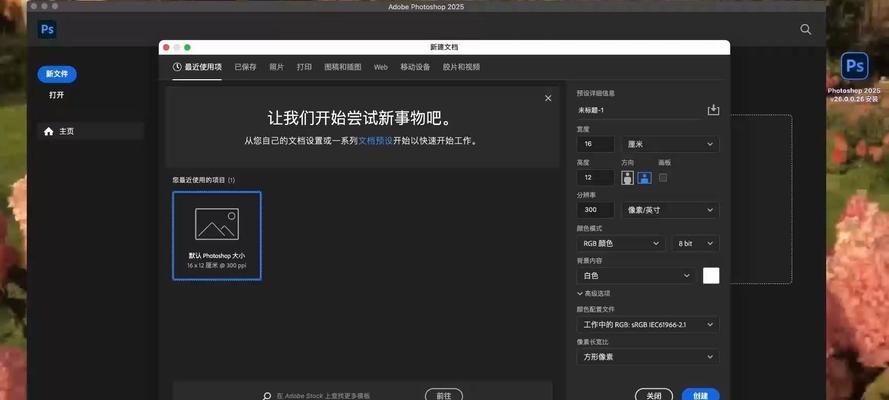This screenshot has height=400, width=889.
Task: Select the 最近使用项 tab
Action: [197, 67]
